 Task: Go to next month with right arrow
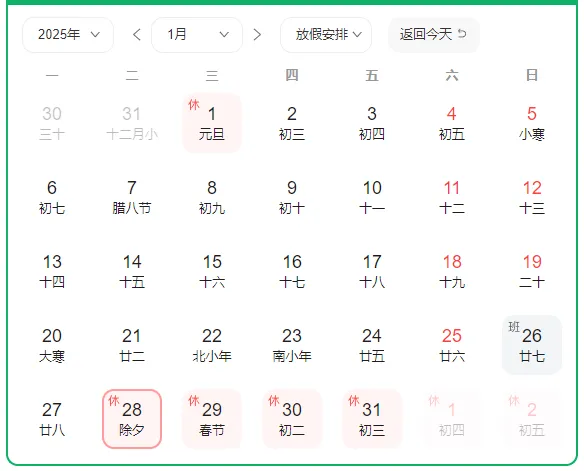click(x=257, y=35)
